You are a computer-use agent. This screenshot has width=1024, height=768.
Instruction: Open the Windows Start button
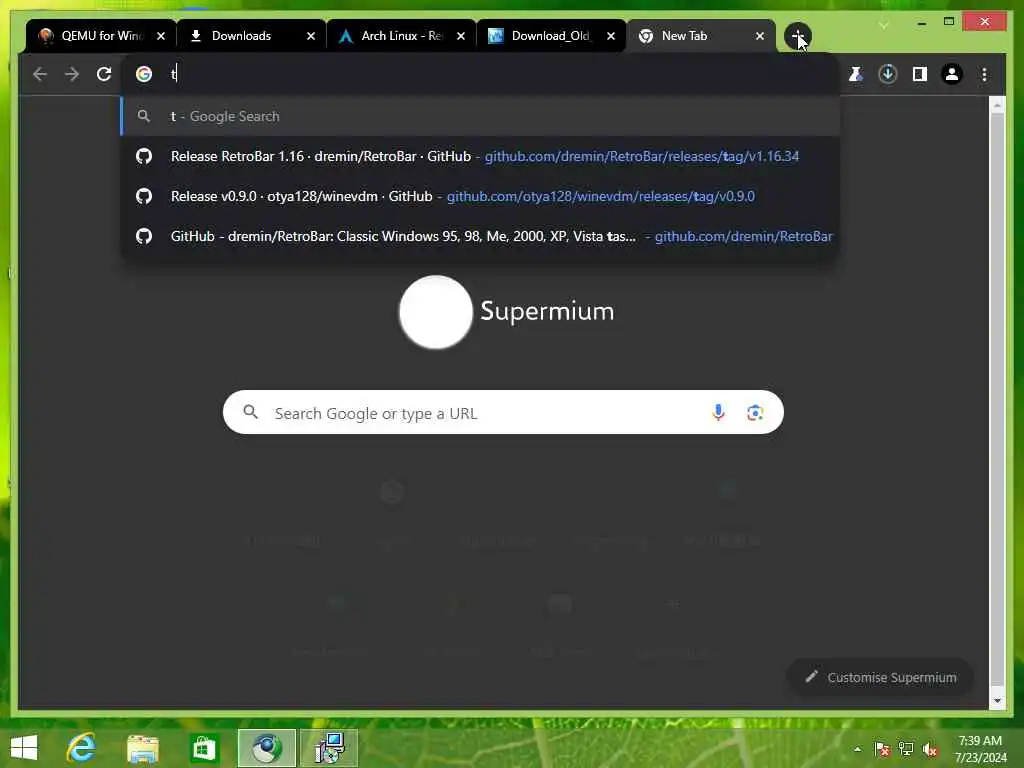coord(24,748)
